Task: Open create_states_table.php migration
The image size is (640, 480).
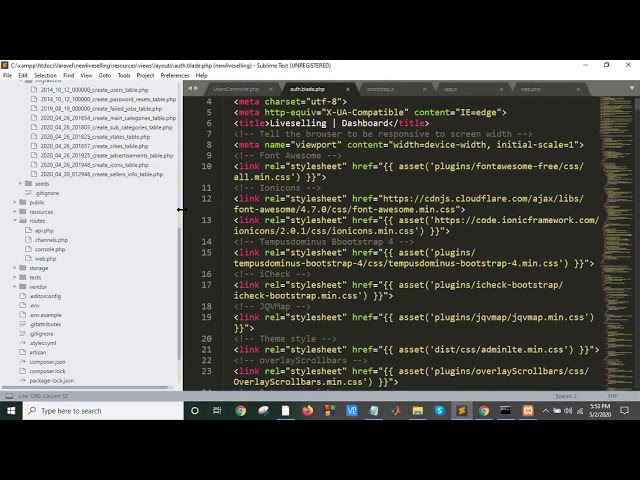Action: (x=95, y=137)
